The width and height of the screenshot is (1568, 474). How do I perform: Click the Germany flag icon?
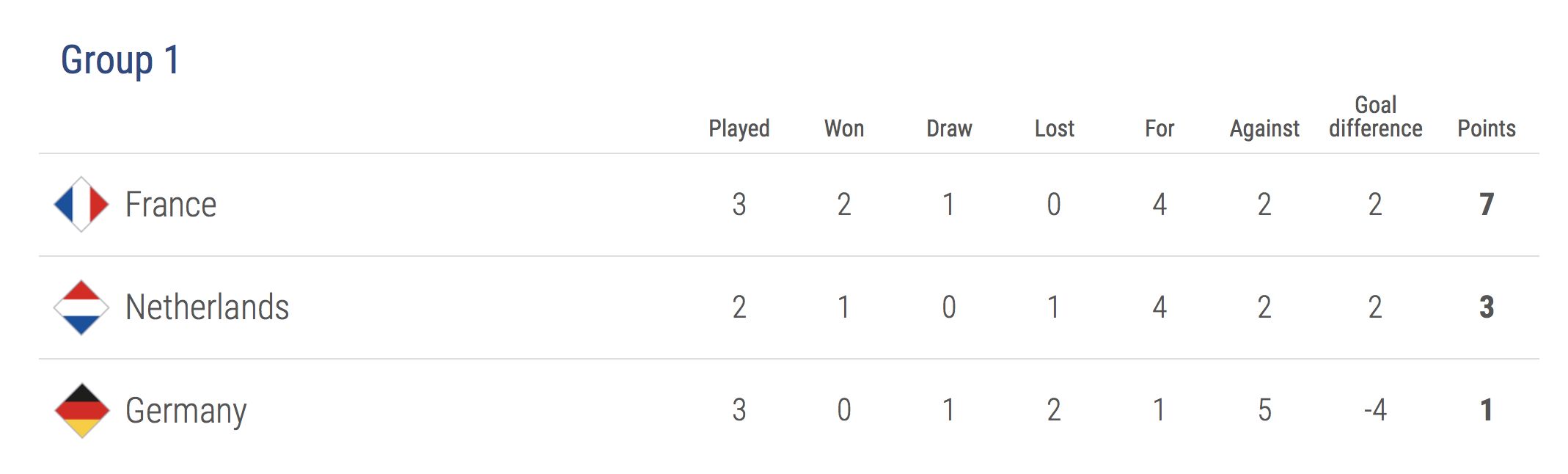coord(81,410)
